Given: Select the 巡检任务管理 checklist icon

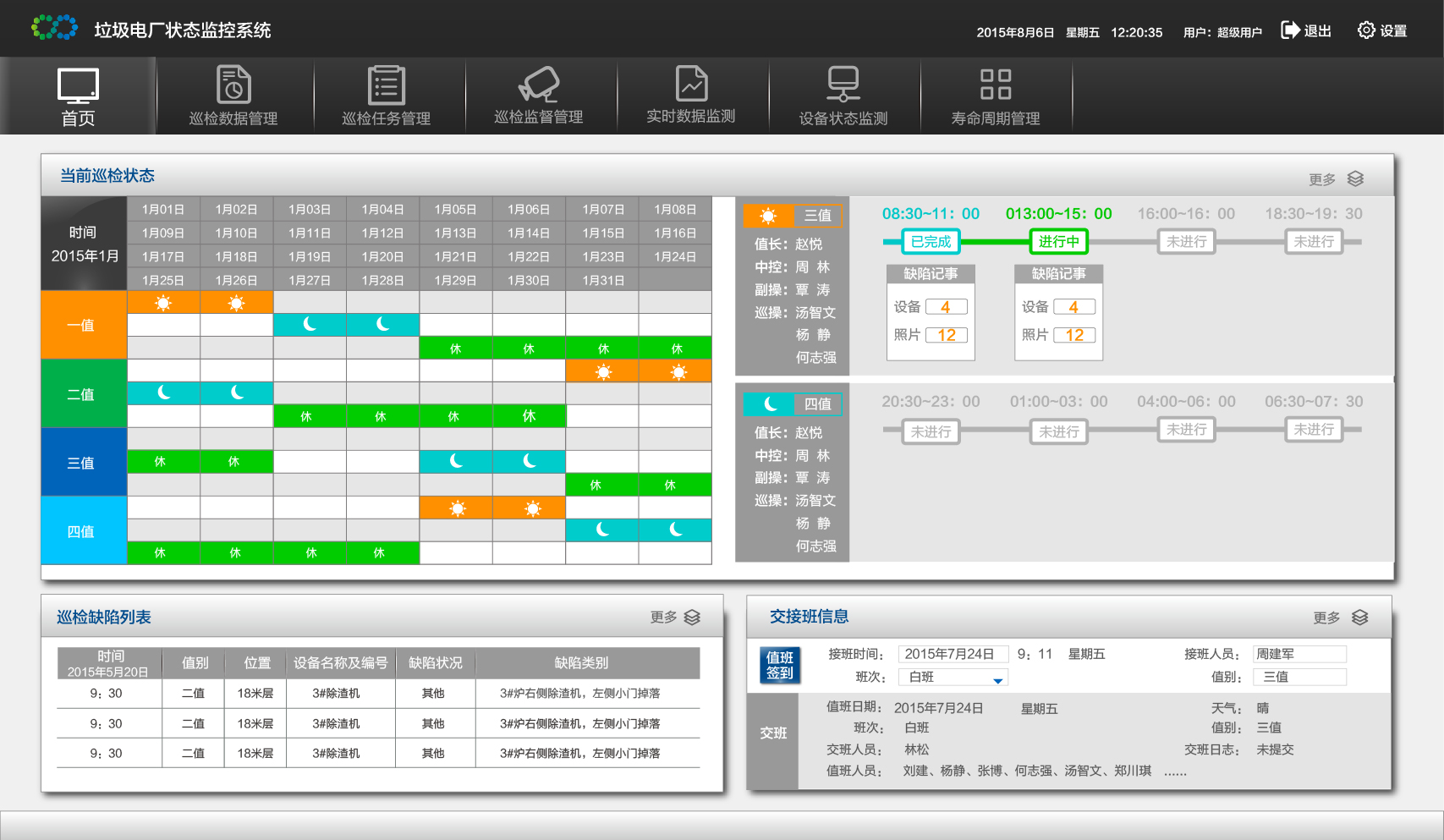Looking at the screenshot, I should 387,85.
